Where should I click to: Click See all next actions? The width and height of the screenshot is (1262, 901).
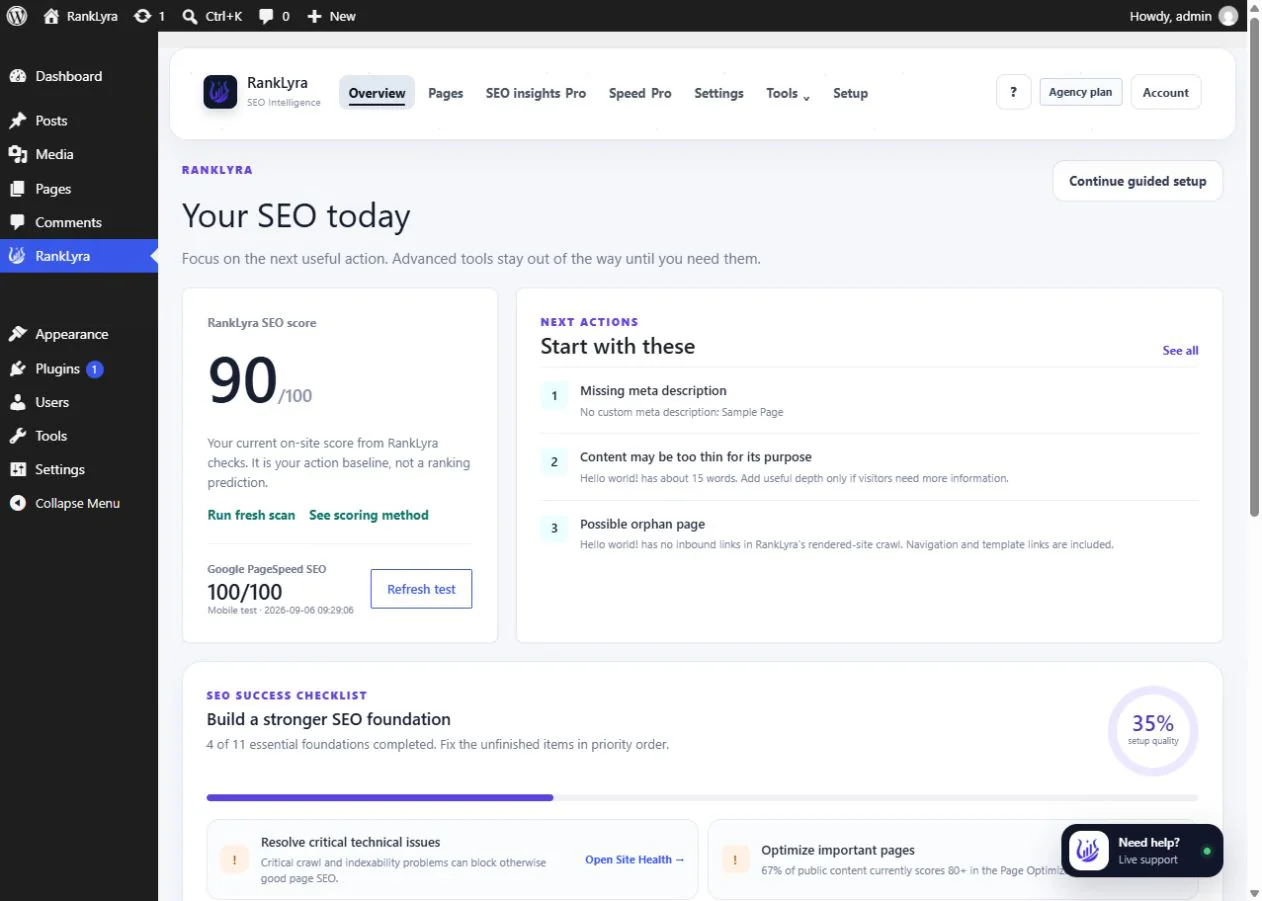(x=1180, y=350)
